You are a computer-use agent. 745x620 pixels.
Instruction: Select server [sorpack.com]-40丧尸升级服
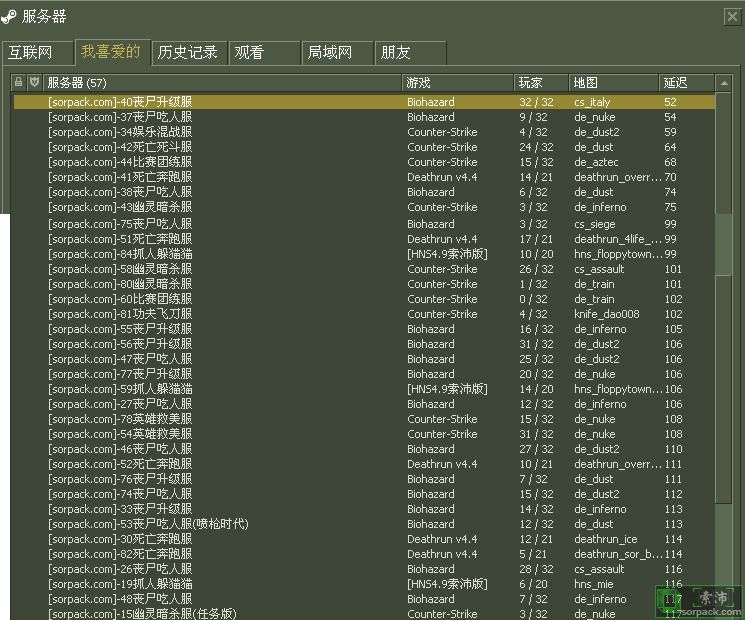(120, 102)
